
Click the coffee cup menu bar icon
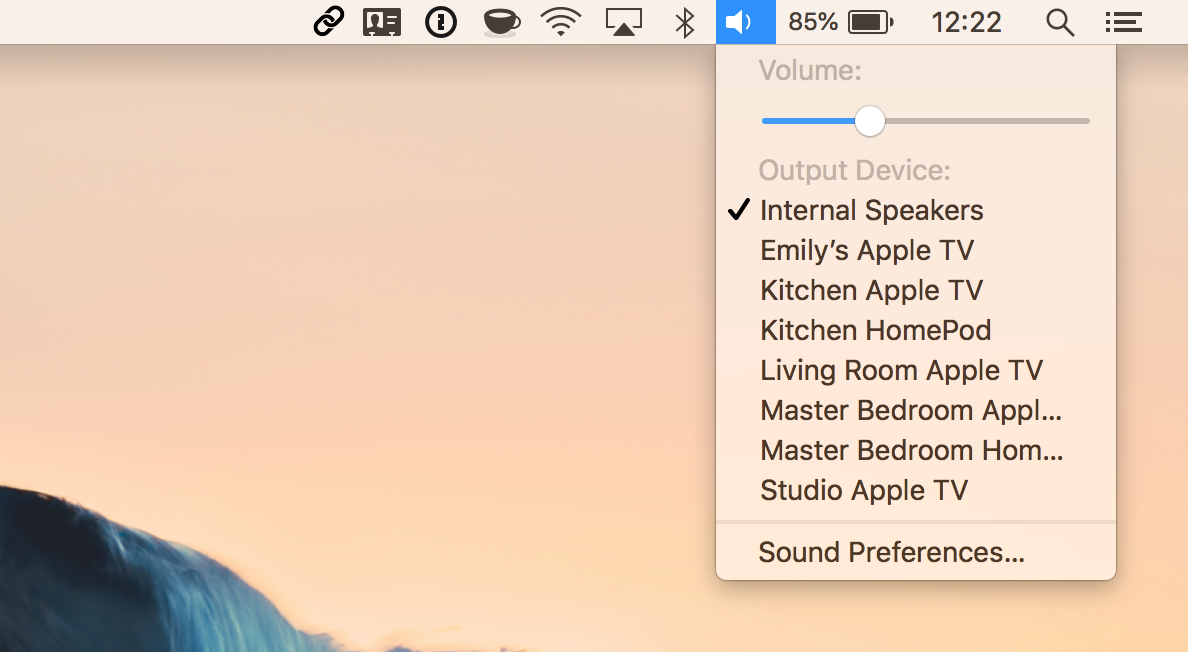[501, 21]
